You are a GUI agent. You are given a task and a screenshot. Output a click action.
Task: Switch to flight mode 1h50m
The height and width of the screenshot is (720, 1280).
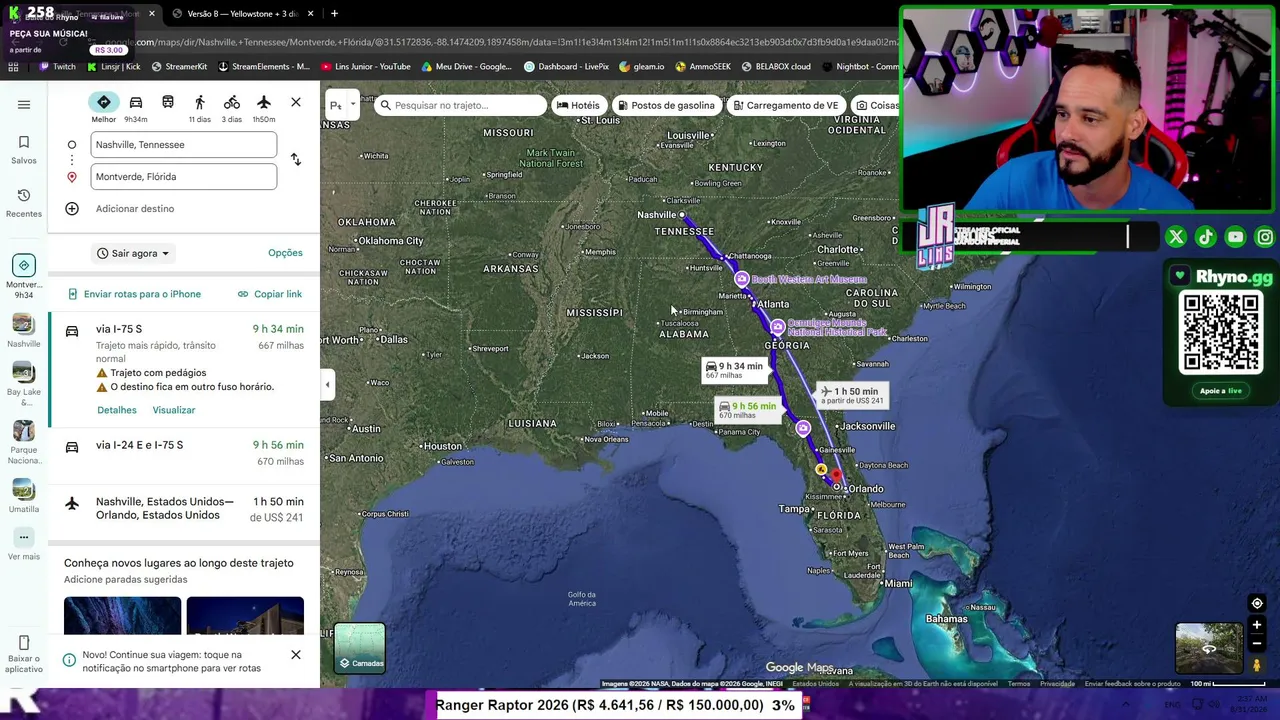point(264,108)
